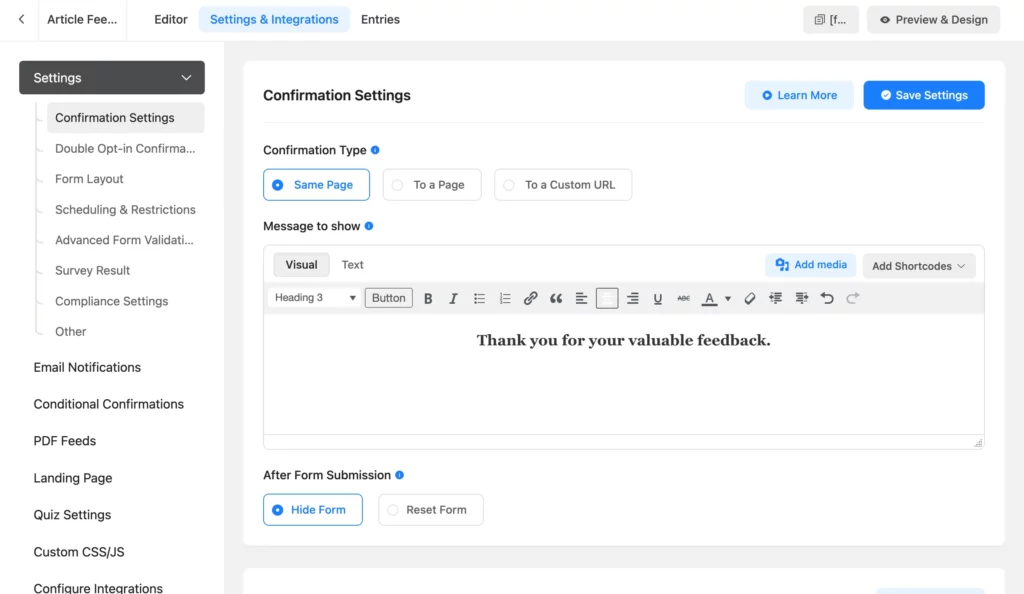Select the To a Custom URL option
The height and width of the screenshot is (594, 1024).
click(563, 185)
